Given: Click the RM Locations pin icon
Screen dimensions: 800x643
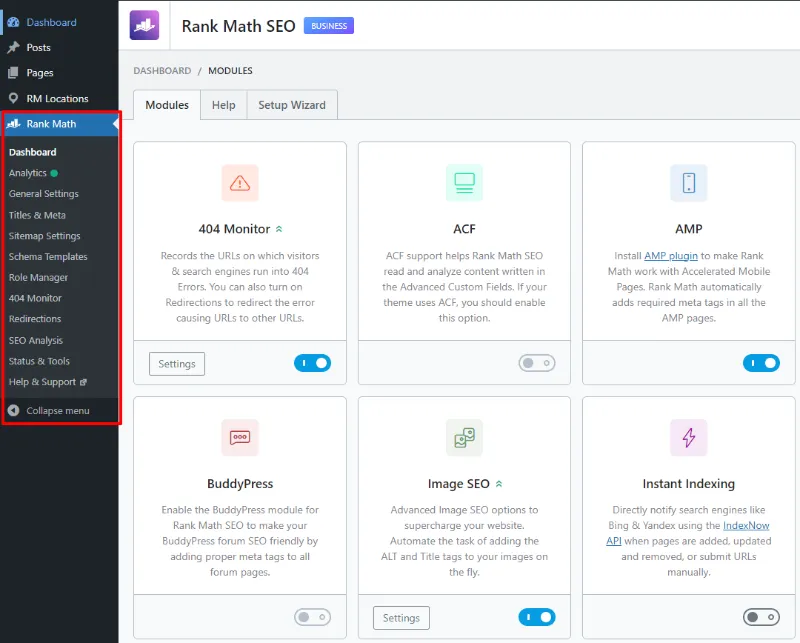Looking at the screenshot, I should click(13, 99).
